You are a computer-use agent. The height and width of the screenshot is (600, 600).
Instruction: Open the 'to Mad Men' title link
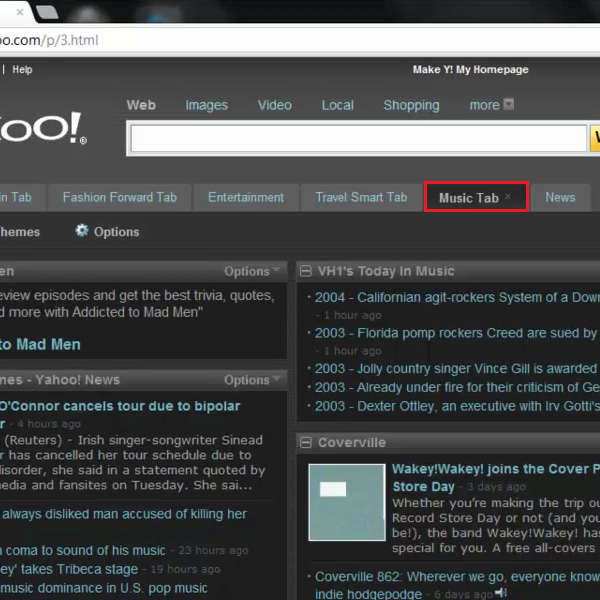coord(40,344)
